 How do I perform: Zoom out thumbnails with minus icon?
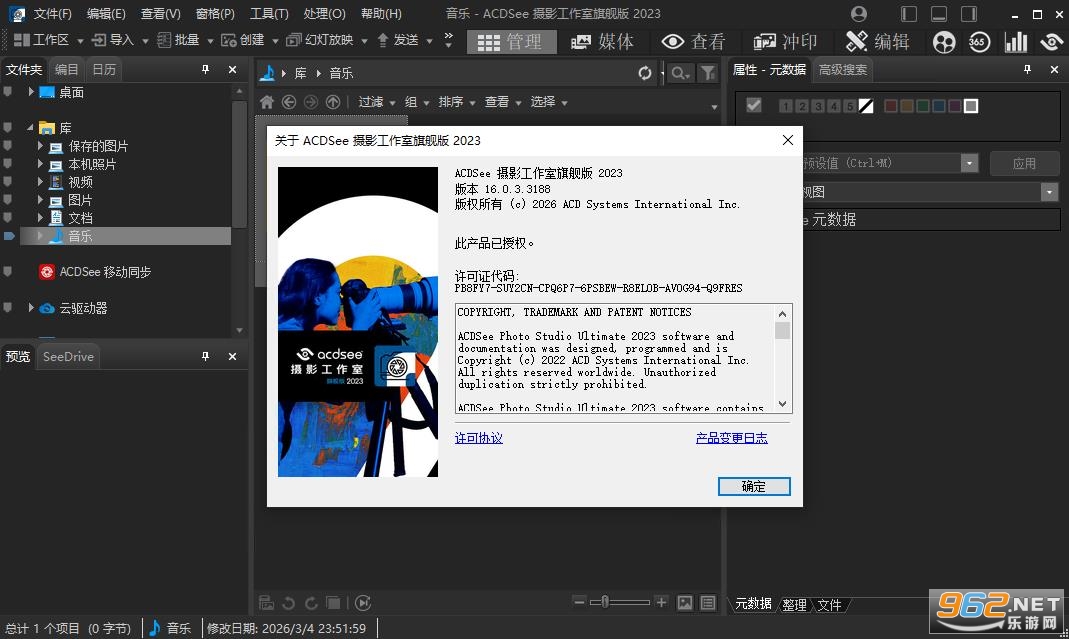tap(579, 601)
